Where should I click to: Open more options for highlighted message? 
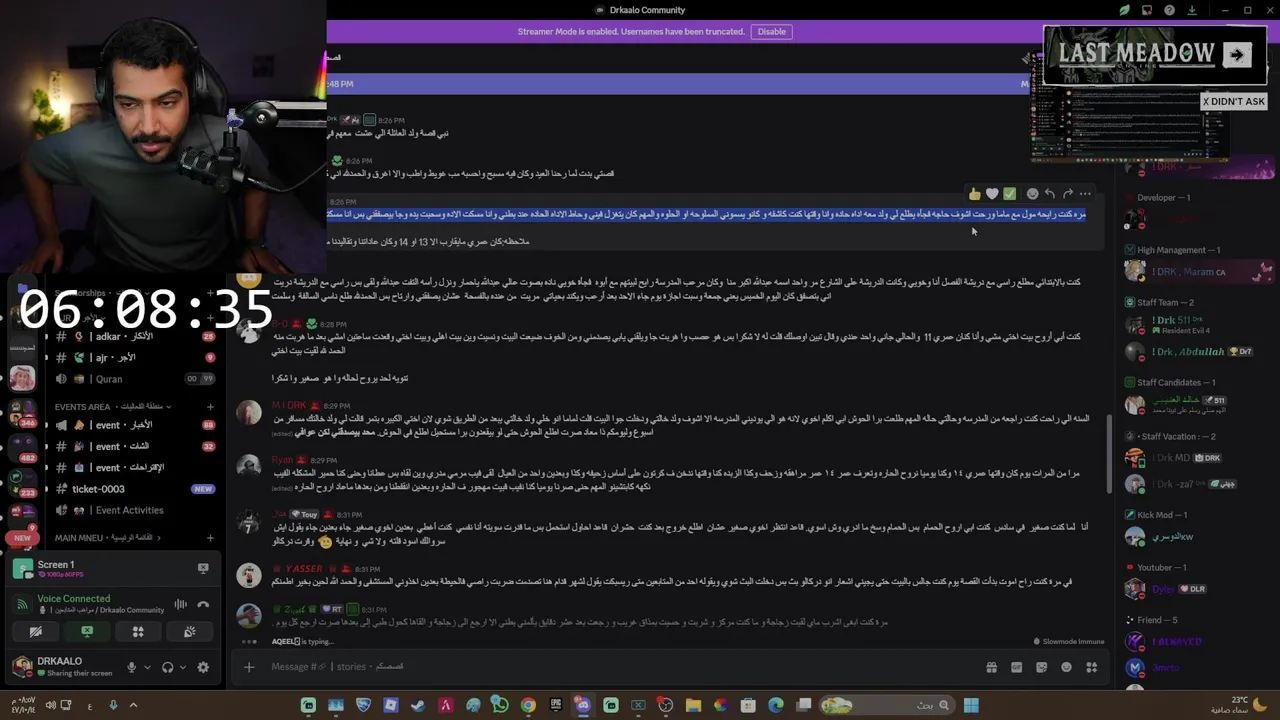[1086, 194]
